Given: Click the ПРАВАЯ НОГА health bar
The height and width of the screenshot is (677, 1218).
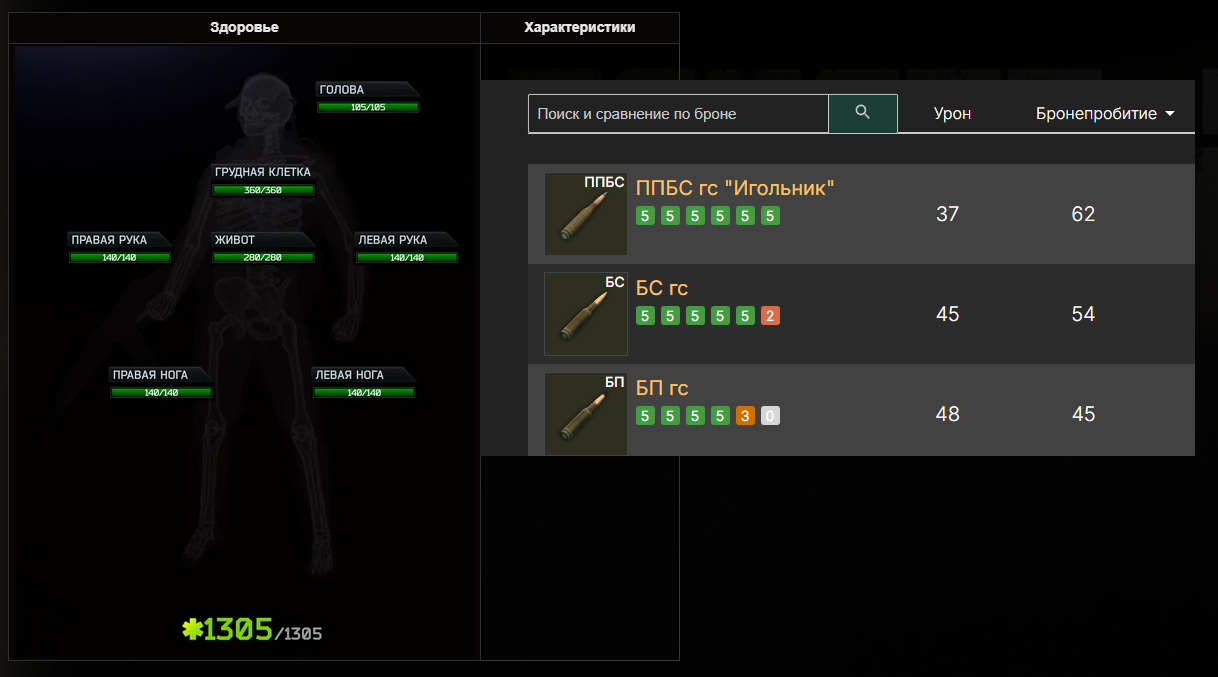Looking at the screenshot, I should tap(161, 392).
